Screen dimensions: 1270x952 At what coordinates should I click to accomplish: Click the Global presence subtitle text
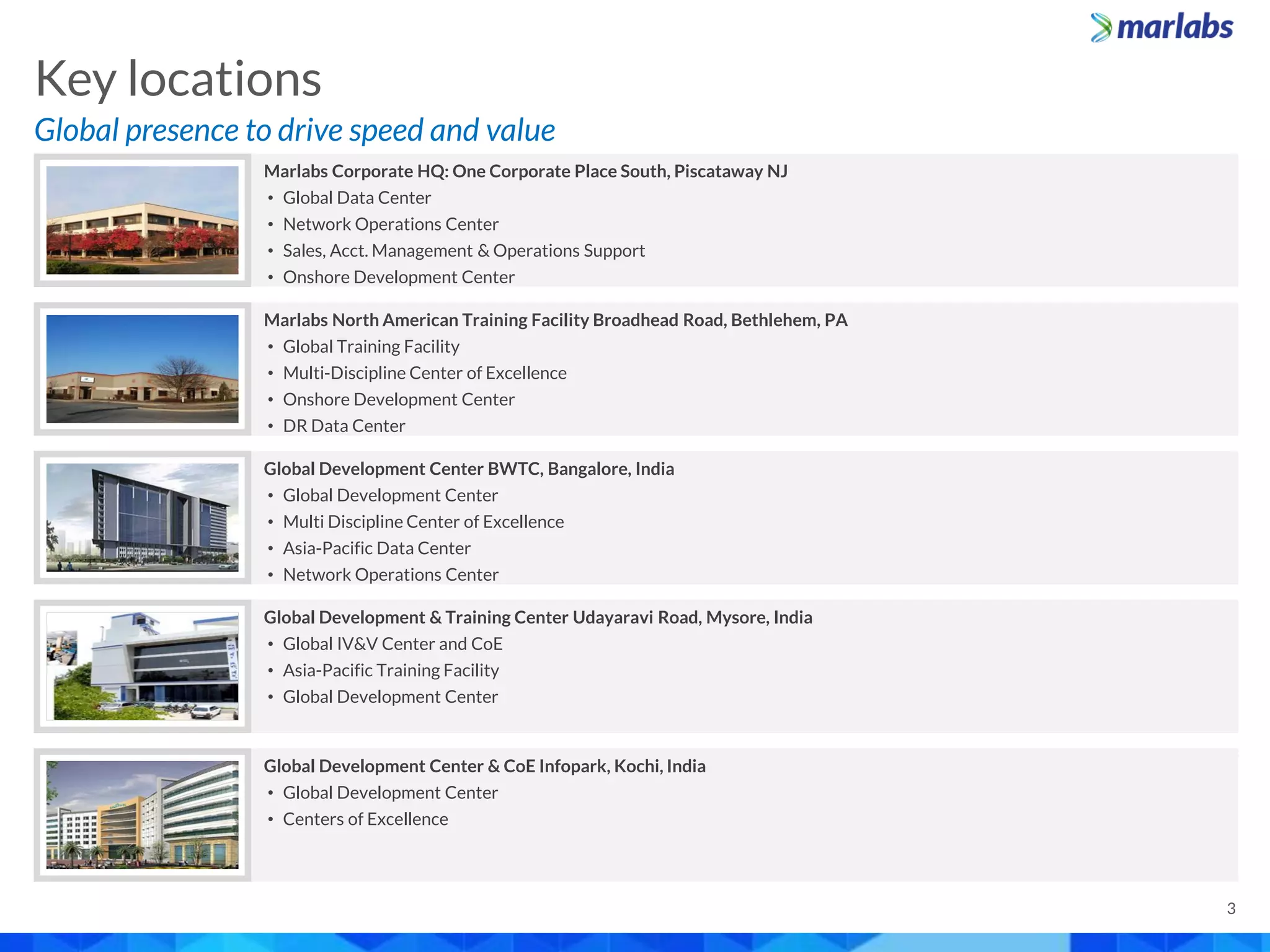tap(295, 130)
